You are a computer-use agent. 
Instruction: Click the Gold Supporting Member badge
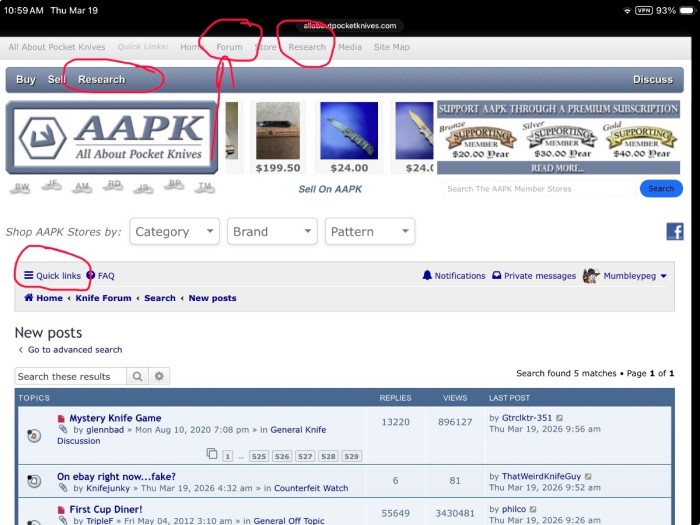click(641, 141)
